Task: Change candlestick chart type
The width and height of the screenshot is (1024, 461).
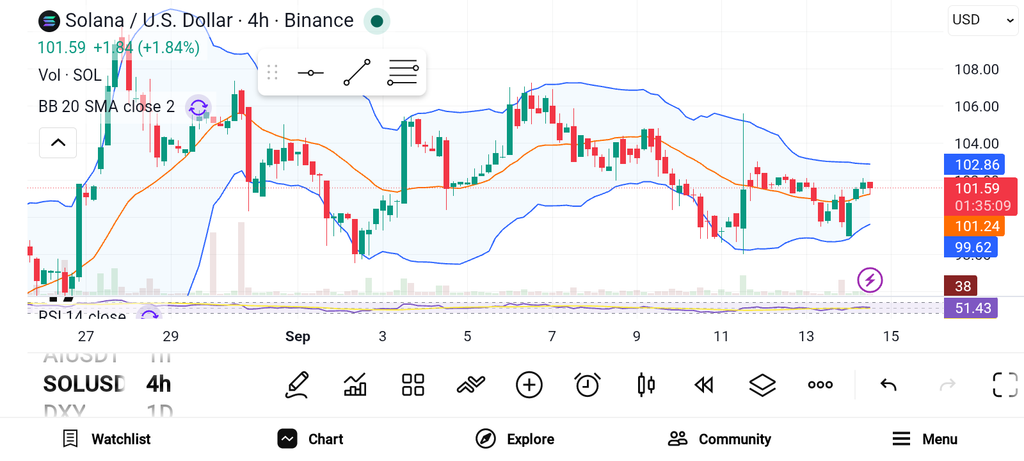Action: click(x=645, y=385)
